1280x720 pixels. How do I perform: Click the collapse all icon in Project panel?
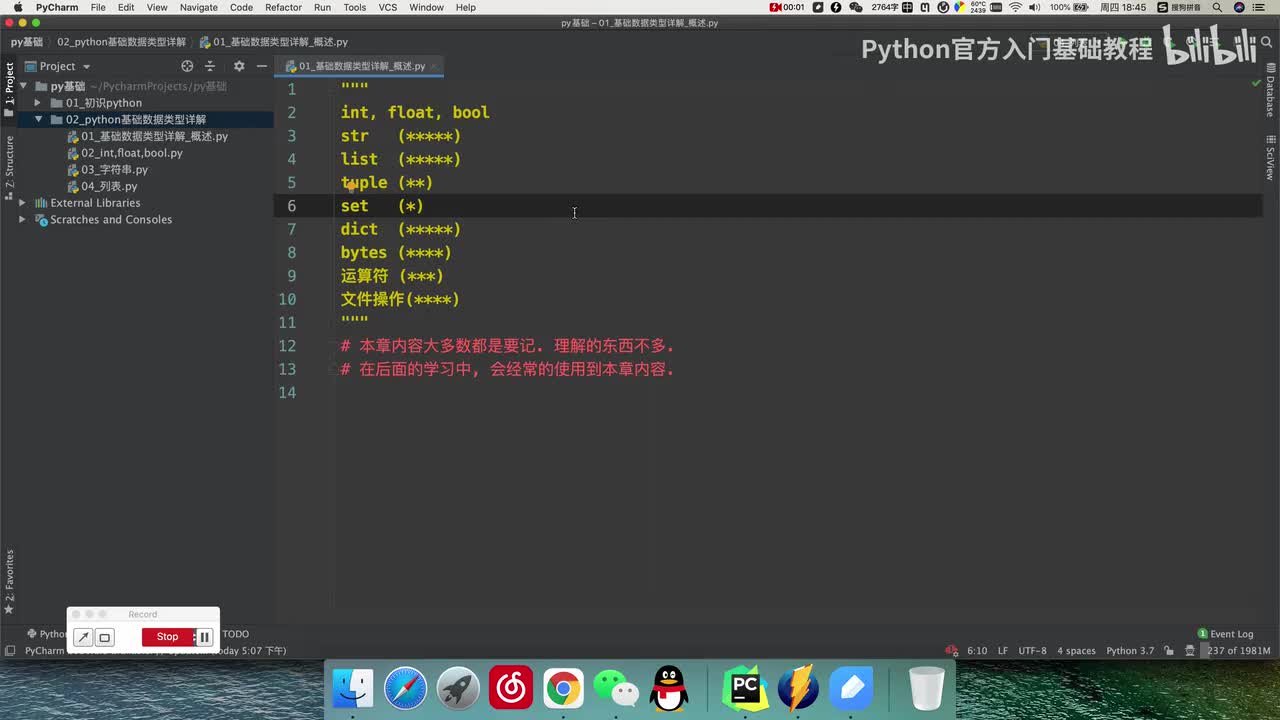point(210,66)
